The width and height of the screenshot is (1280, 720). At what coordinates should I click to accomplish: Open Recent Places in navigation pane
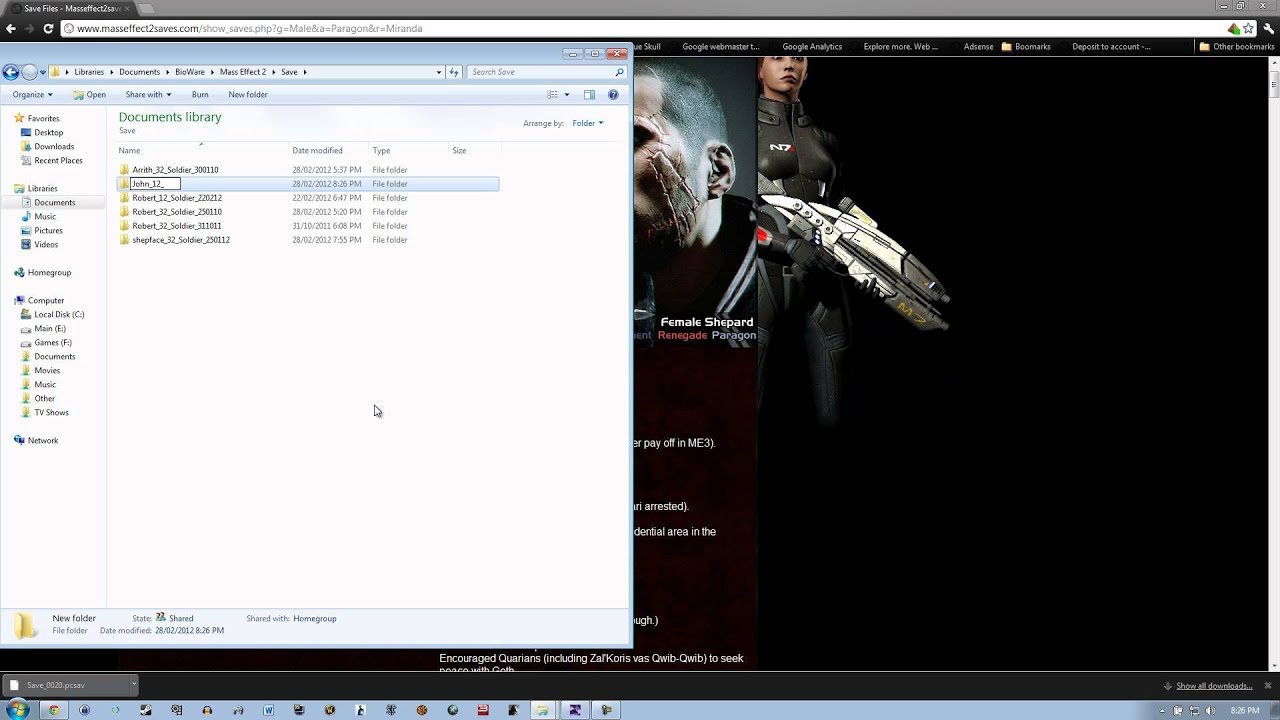pyautogui.click(x=58, y=160)
